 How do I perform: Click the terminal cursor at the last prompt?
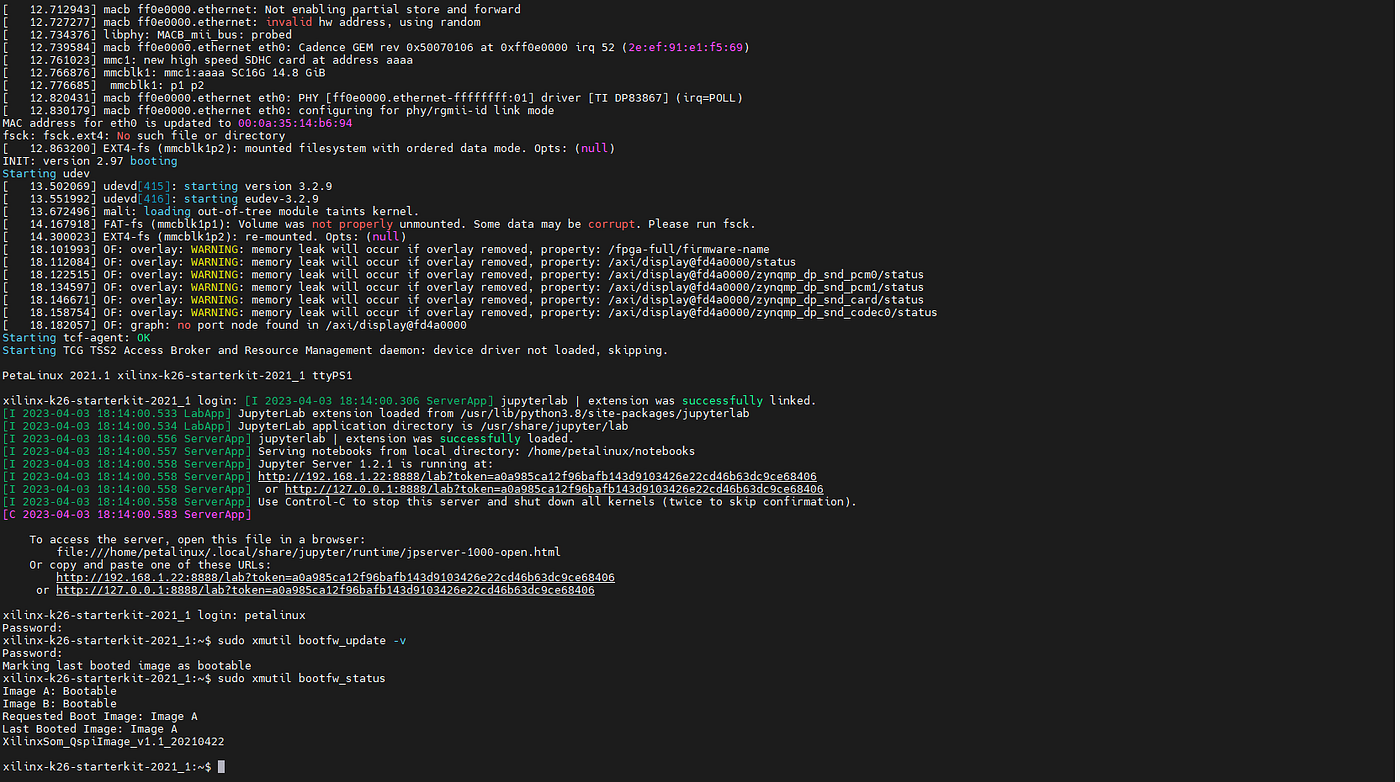pyautogui.click(x=221, y=767)
